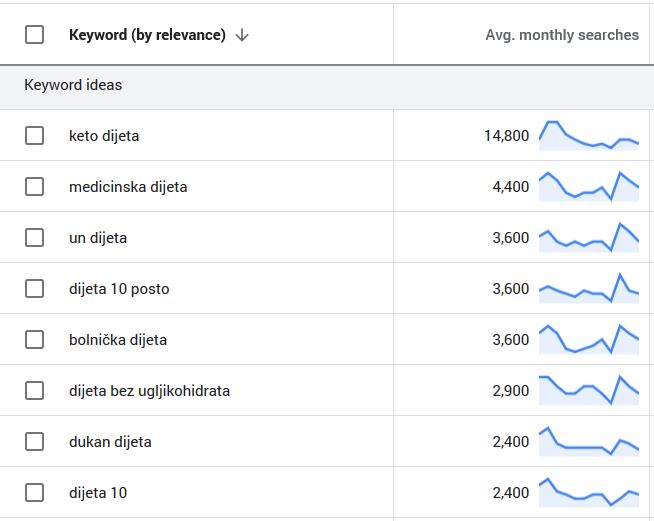This screenshot has width=654, height=521.
Task: Click the sort arrow beside Keyword header
Action: [242, 35]
